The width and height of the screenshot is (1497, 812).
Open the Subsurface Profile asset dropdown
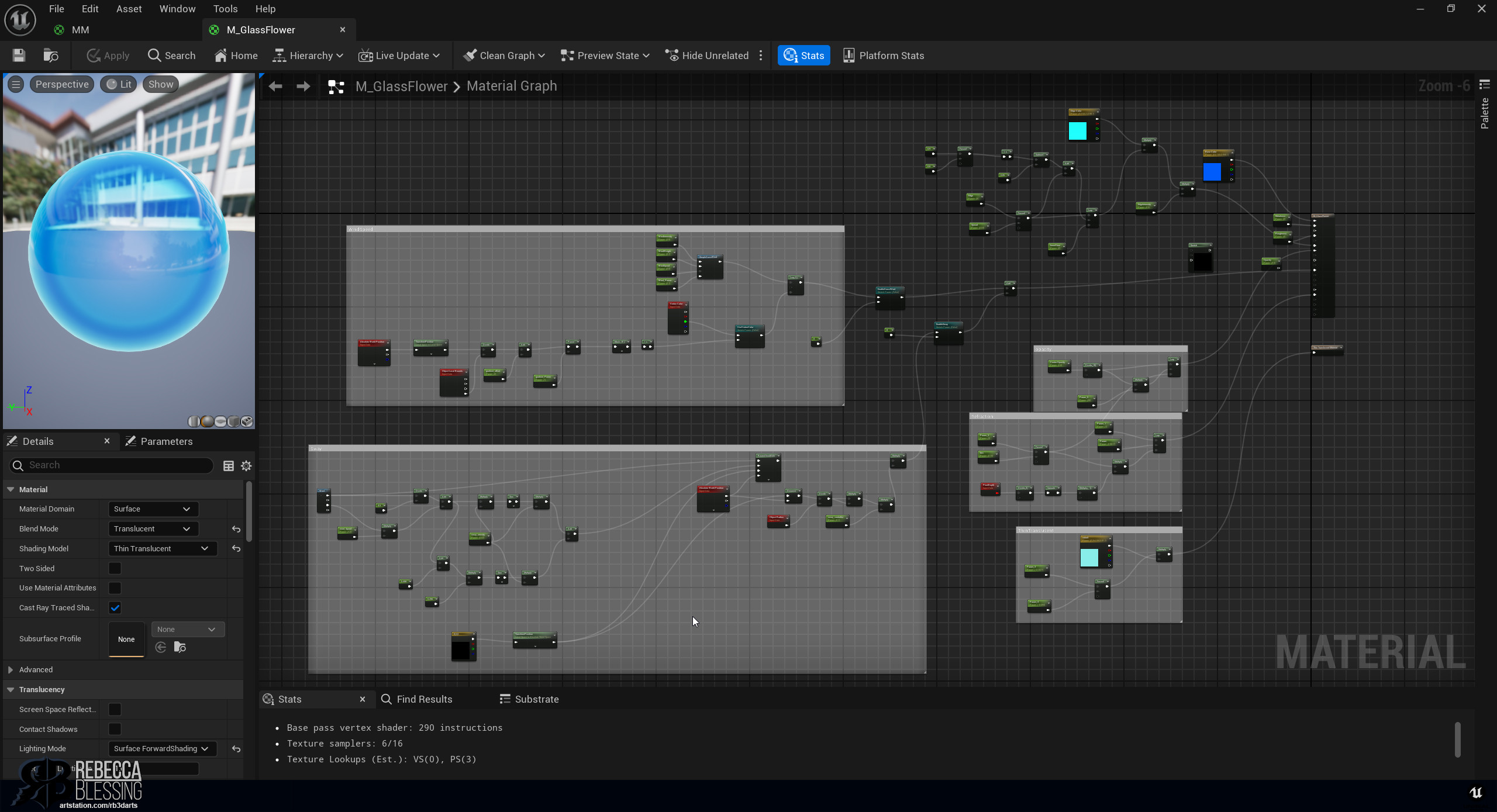(188, 630)
